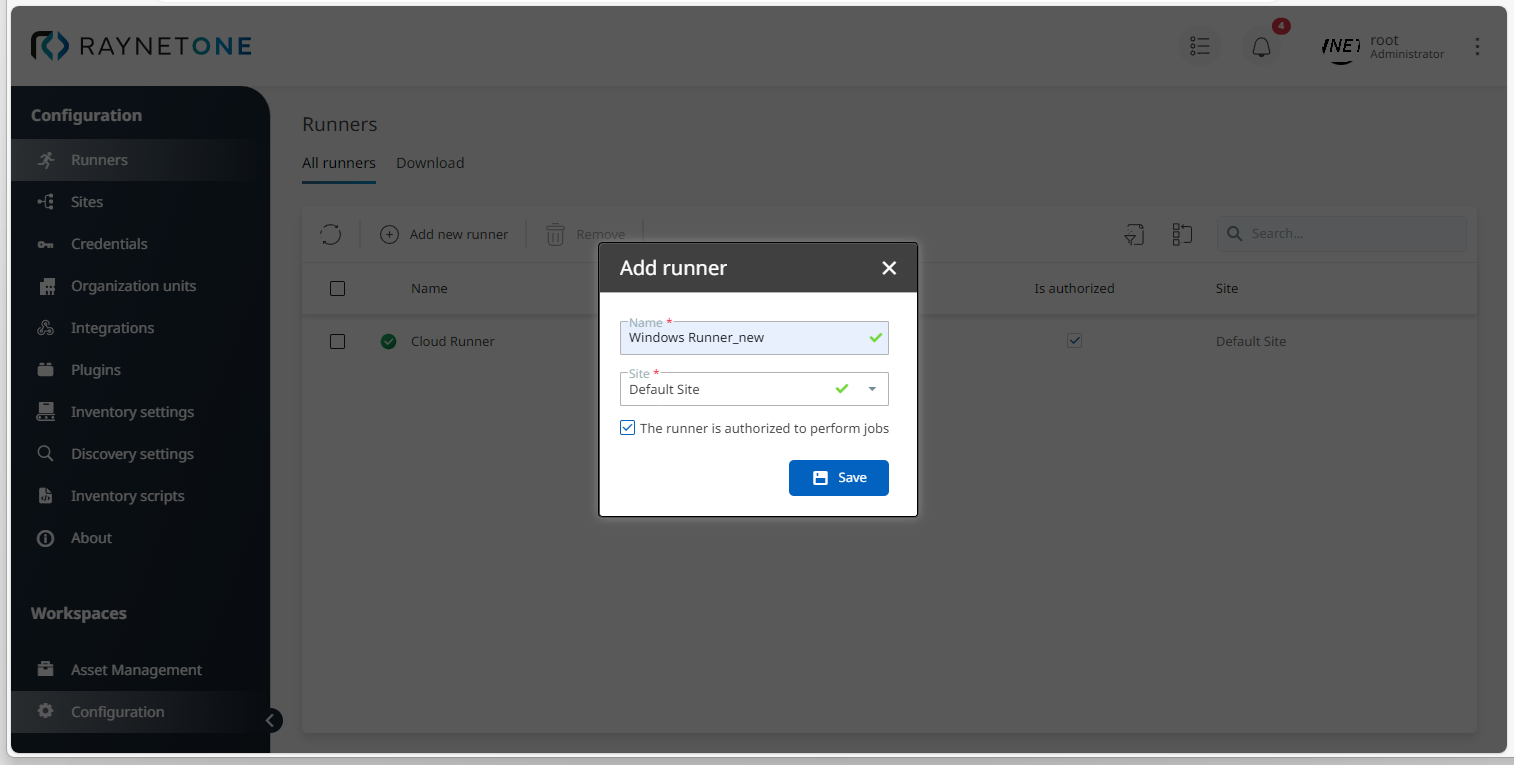Uncheck runner is authorized to perform jobs
This screenshot has width=1514, height=765.
(628, 428)
